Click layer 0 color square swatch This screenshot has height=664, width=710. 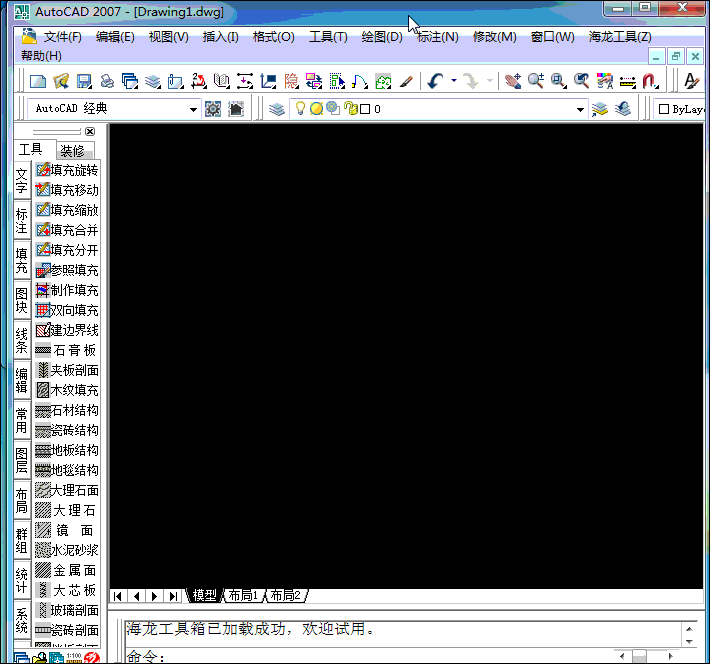[x=365, y=109]
